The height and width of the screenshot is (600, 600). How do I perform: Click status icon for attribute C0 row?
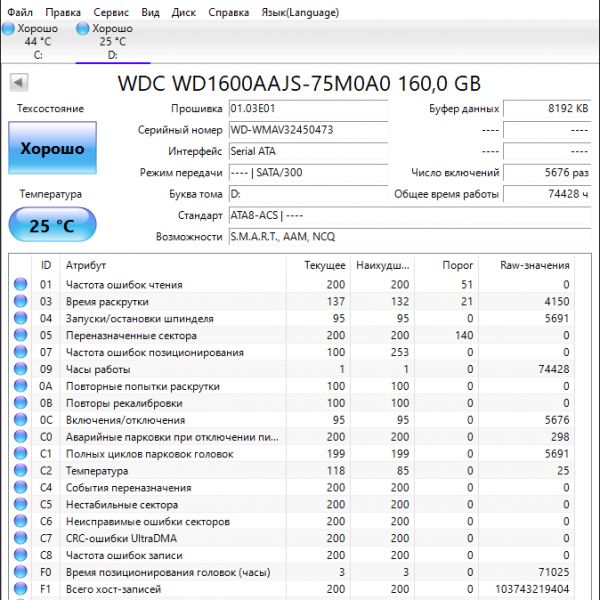(x=21, y=437)
